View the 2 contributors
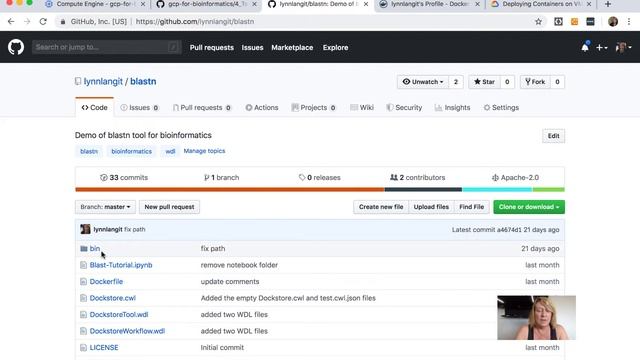The height and width of the screenshot is (360, 640). coord(418,178)
